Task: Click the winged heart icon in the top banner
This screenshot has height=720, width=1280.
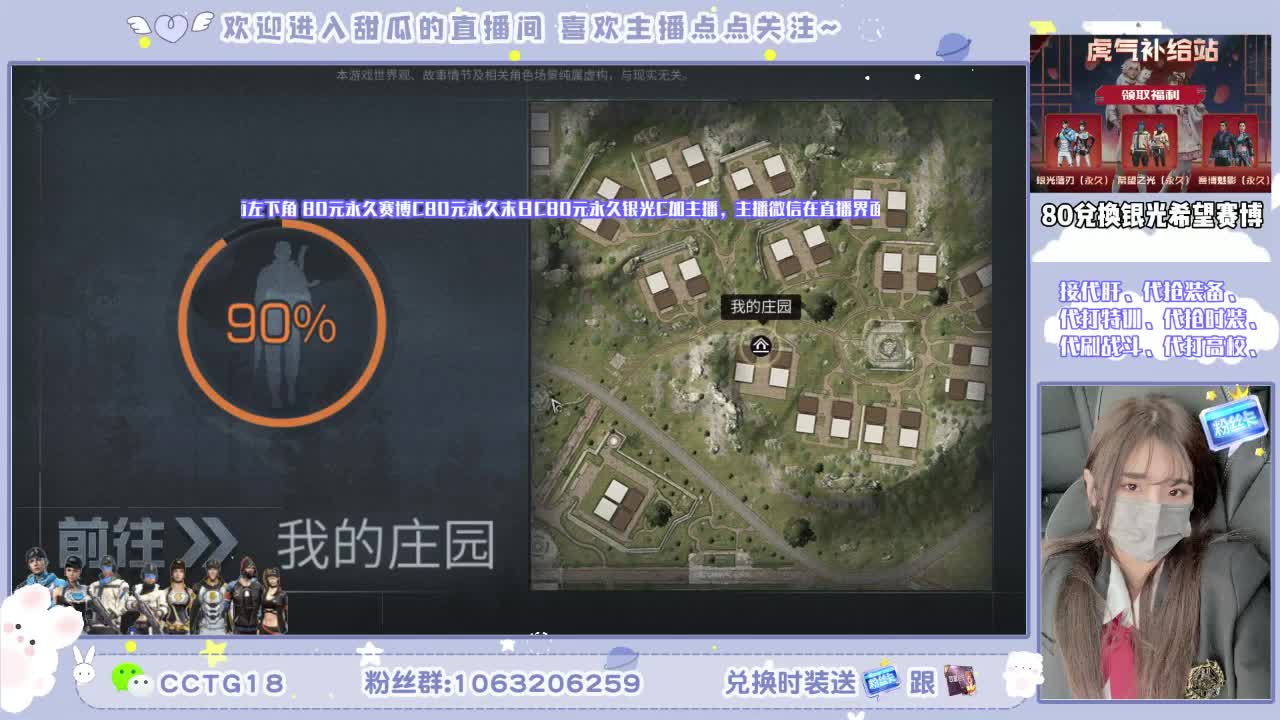Action: [x=171, y=27]
